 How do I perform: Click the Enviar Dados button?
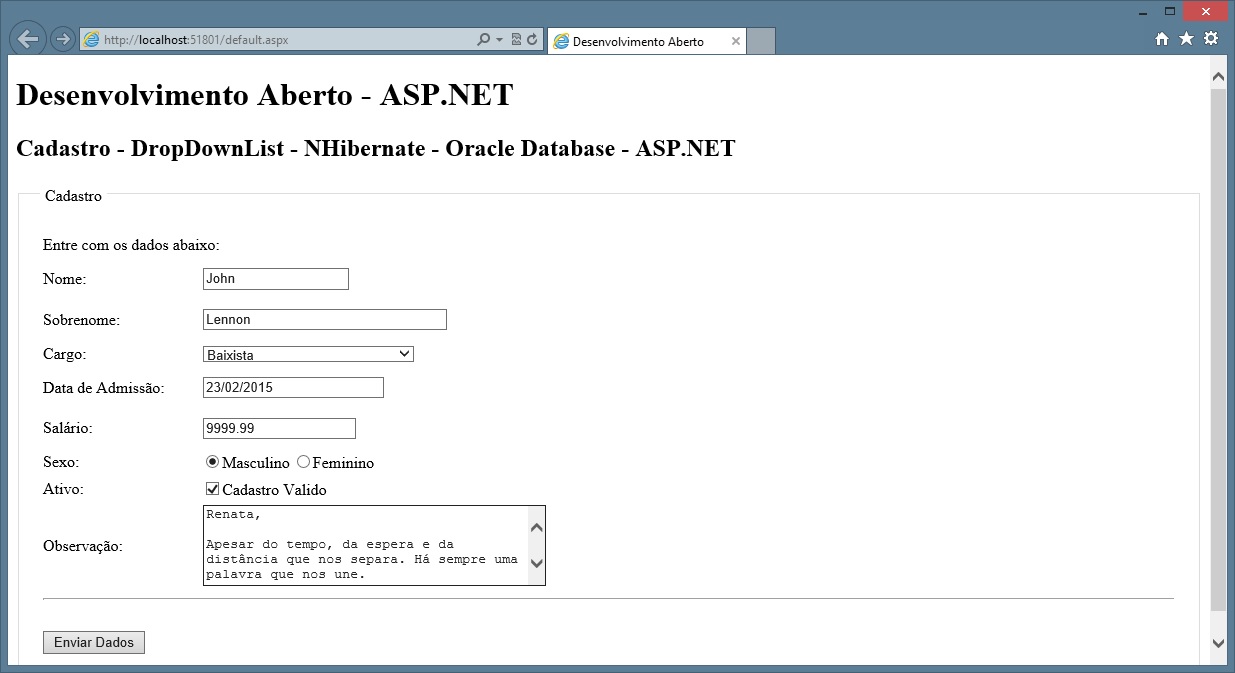(x=94, y=642)
